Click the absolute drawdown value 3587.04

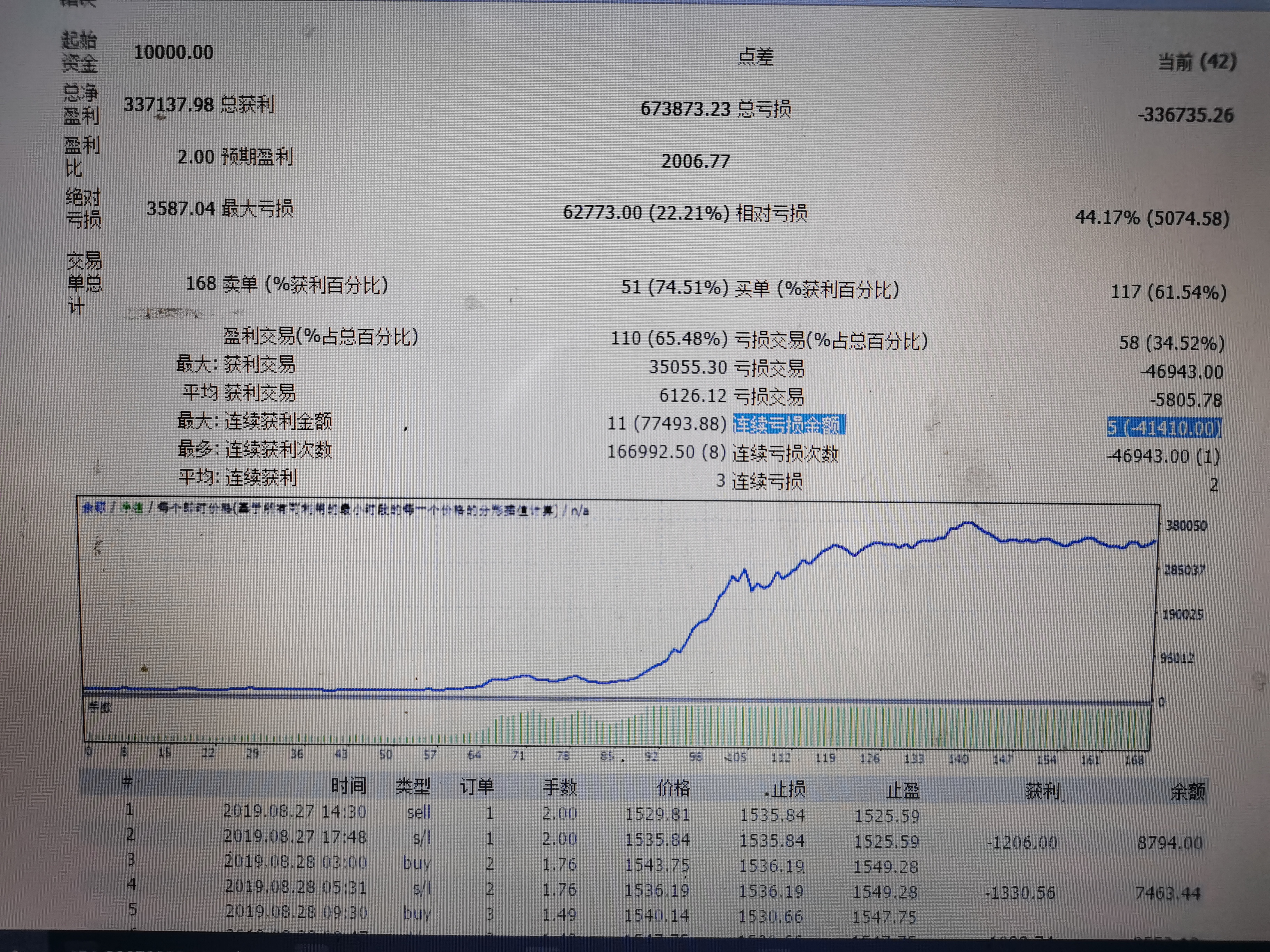(181, 208)
